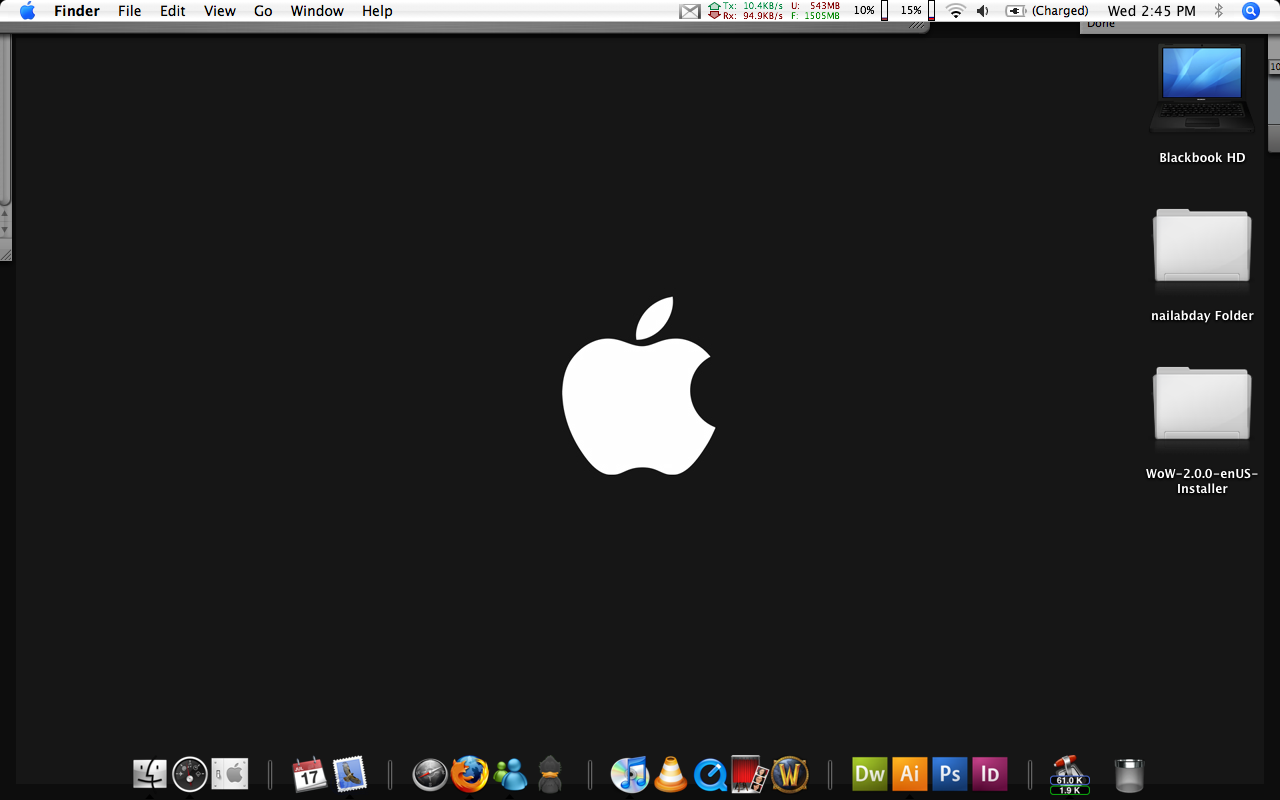Open the Finder menu
1280x800 pixels.
tap(76, 11)
